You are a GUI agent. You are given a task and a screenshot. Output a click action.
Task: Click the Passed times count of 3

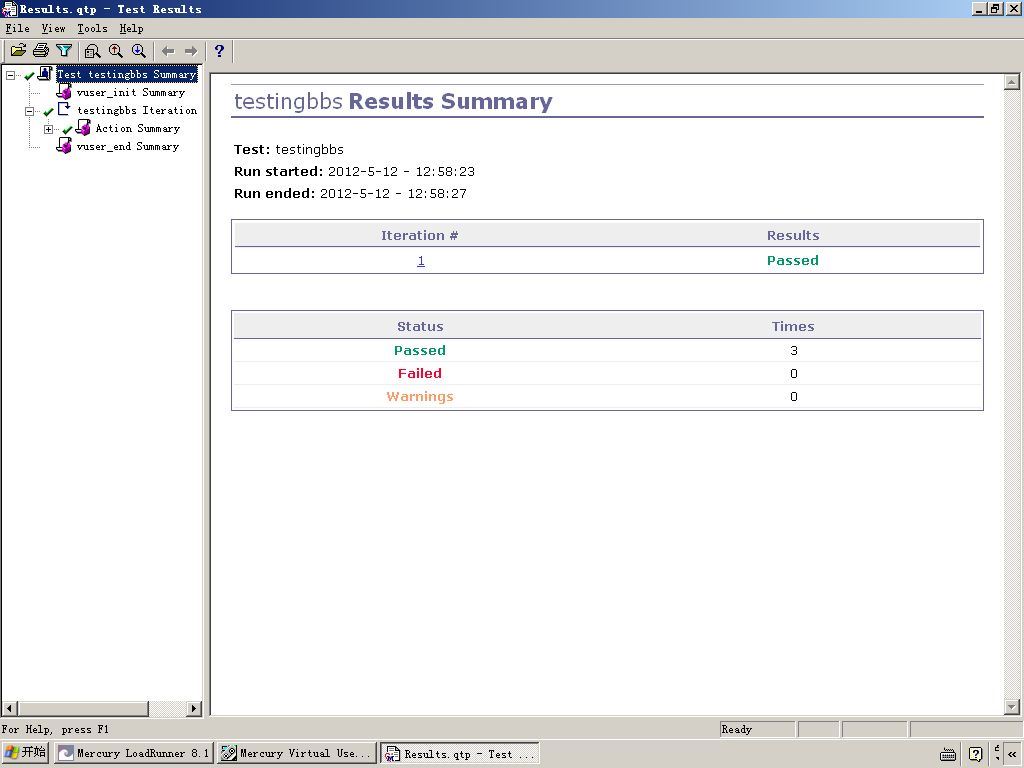point(793,351)
